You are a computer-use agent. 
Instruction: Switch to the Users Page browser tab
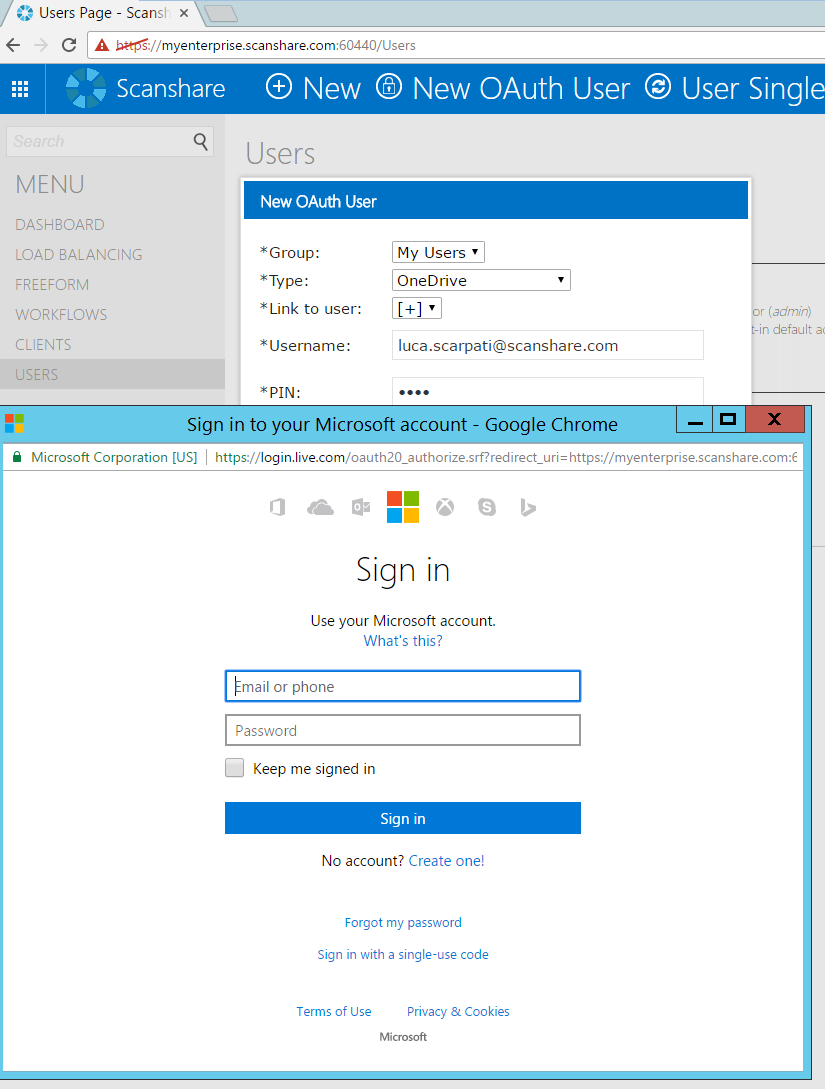103,13
